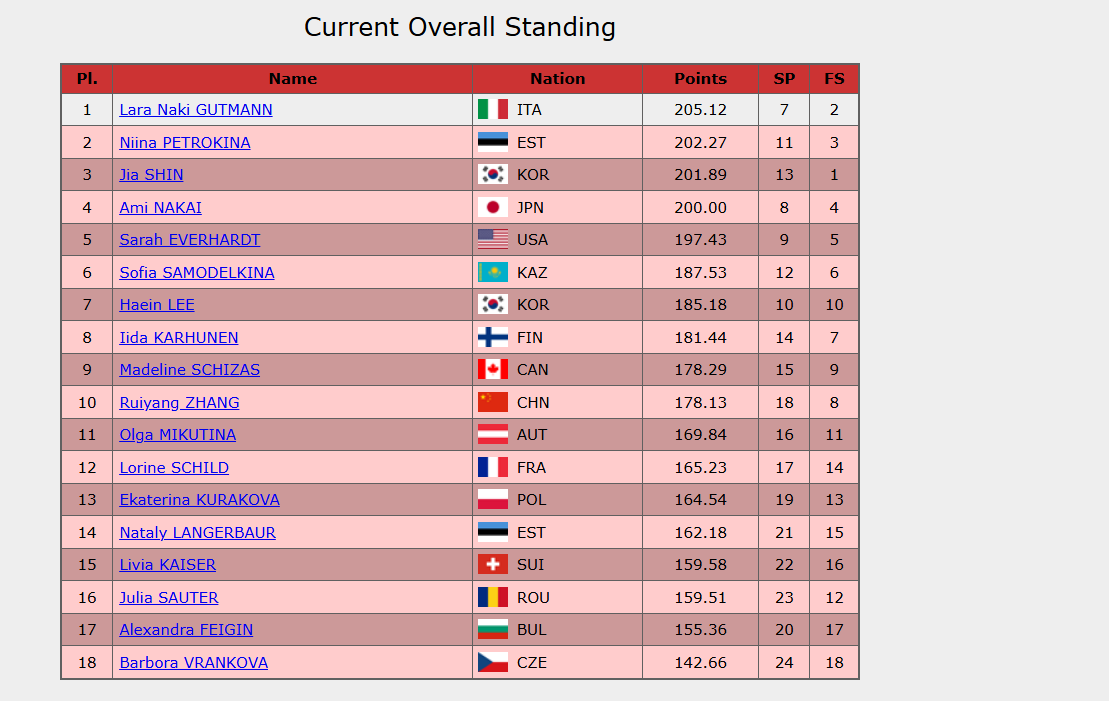
Task: Click the Czech Republic flag icon
Action: tap(493, 663)
